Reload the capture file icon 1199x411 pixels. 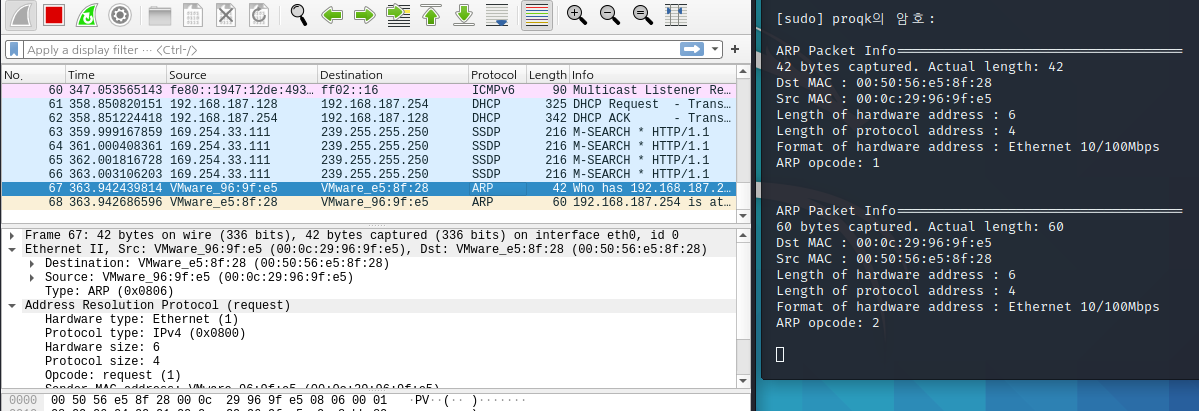pos(258,15)
